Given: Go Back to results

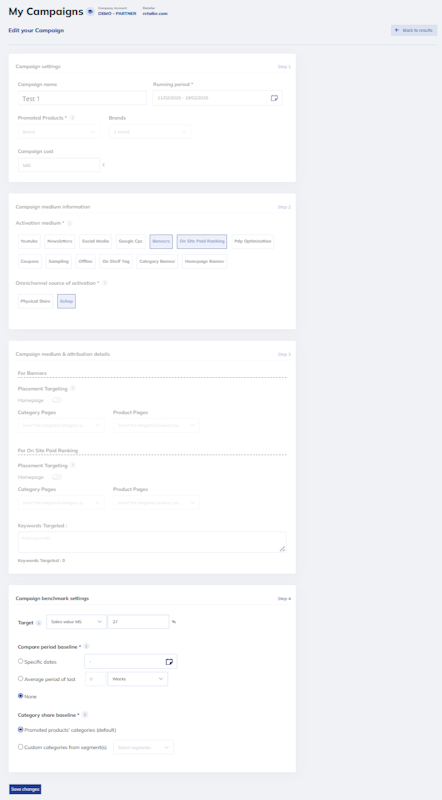Looking at the screenshot, I should [x=414, y=31].
